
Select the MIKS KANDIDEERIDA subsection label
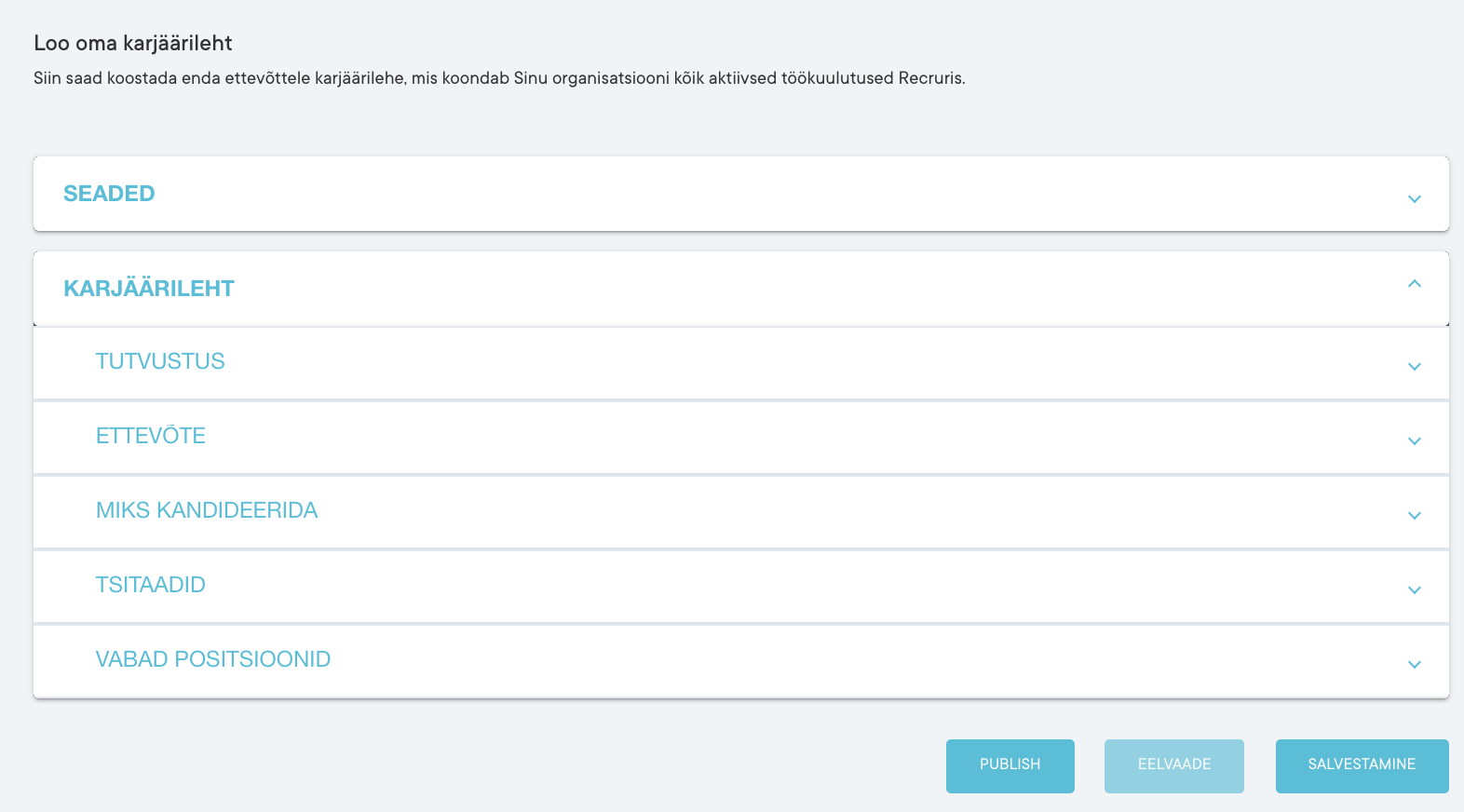tap(207, 510)
